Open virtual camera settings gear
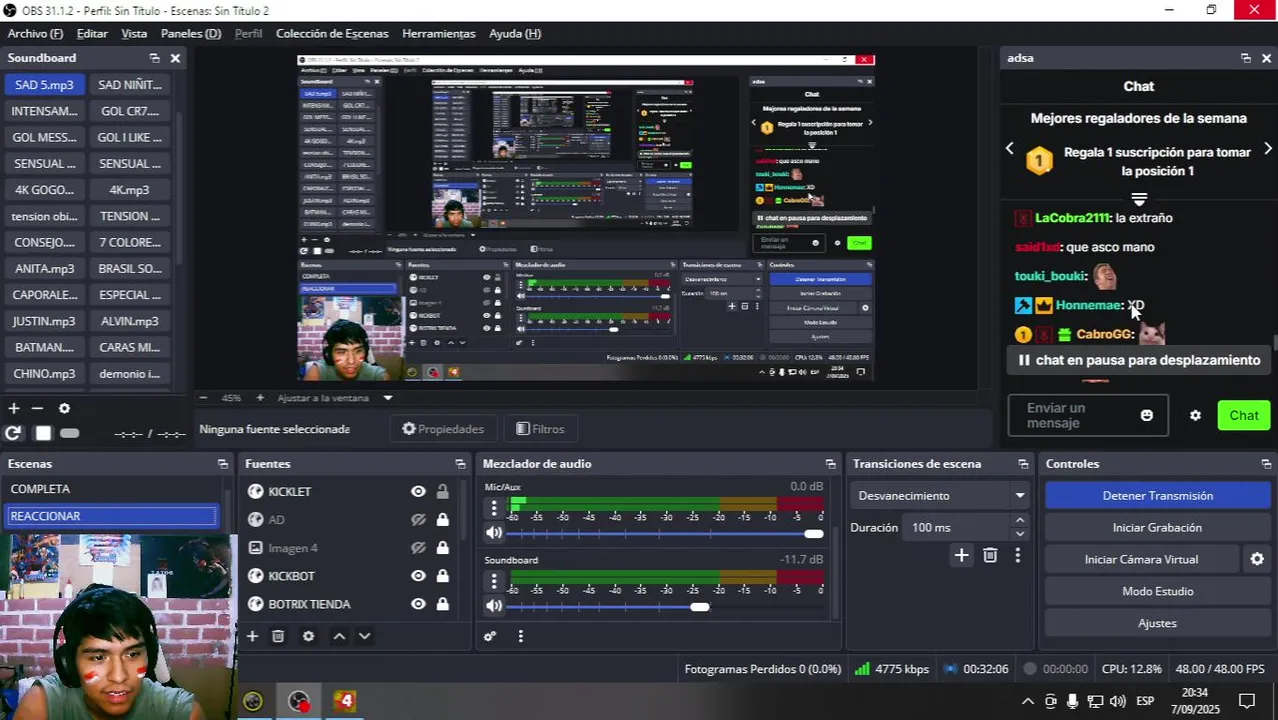 click(1257, 559)
